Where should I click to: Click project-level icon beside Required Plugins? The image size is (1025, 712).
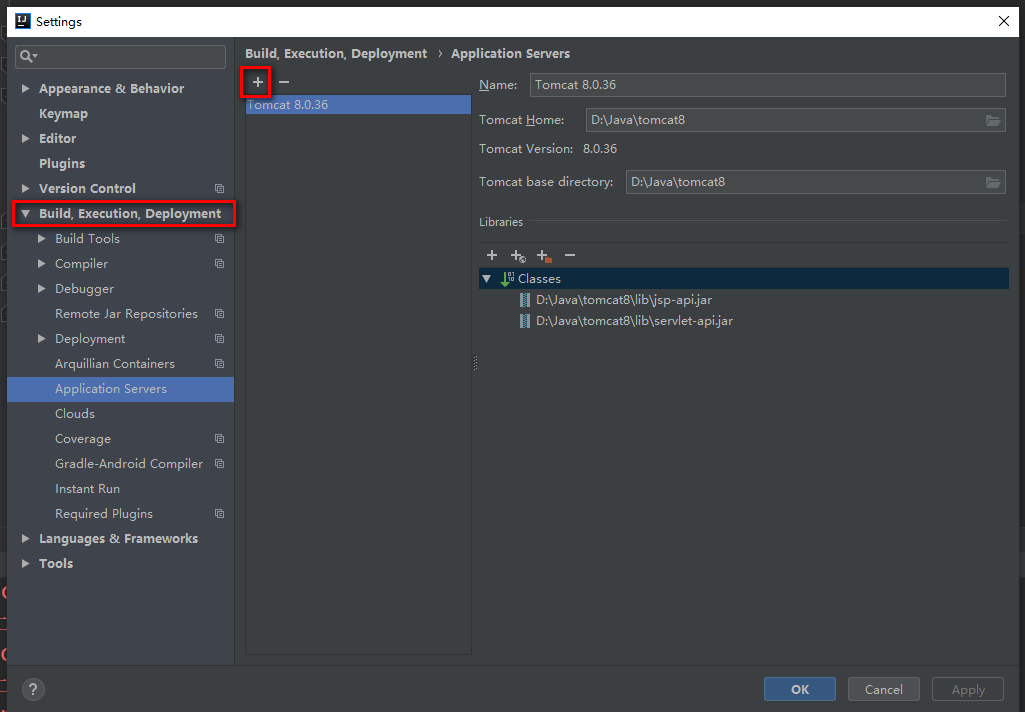(220, 514)
